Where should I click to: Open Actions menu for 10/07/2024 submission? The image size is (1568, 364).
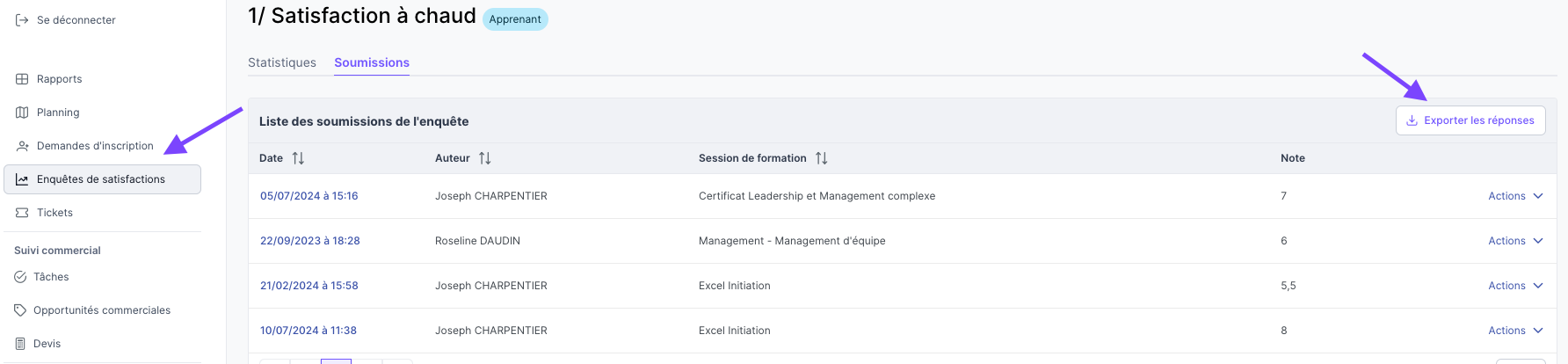coord(1515,331)
